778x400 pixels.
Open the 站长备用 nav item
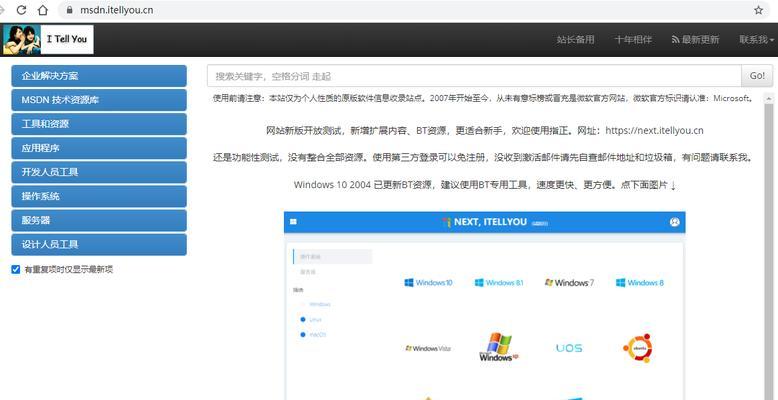pyautogui.click(x=575, y=40)
